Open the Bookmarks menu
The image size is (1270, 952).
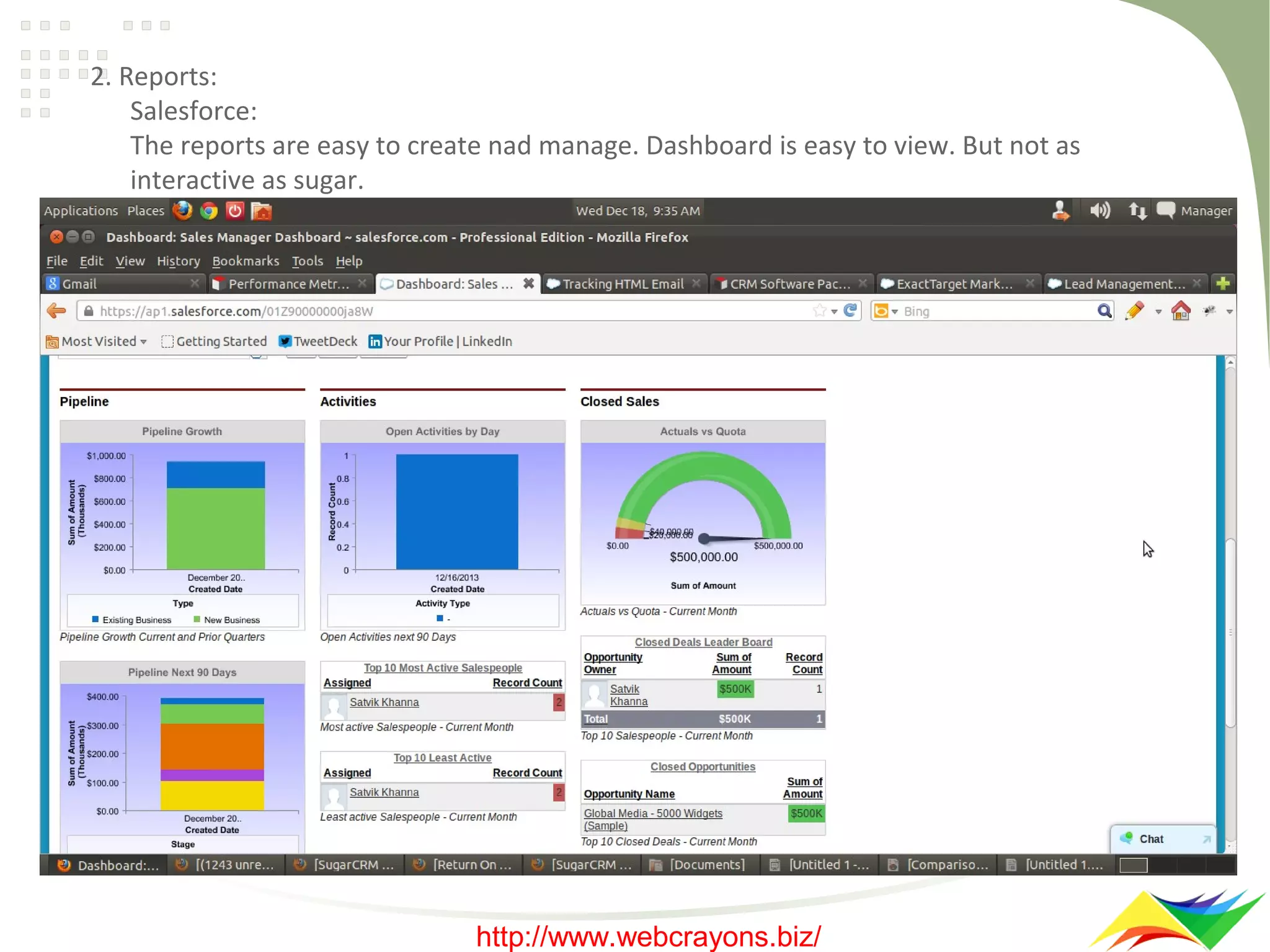246,261
